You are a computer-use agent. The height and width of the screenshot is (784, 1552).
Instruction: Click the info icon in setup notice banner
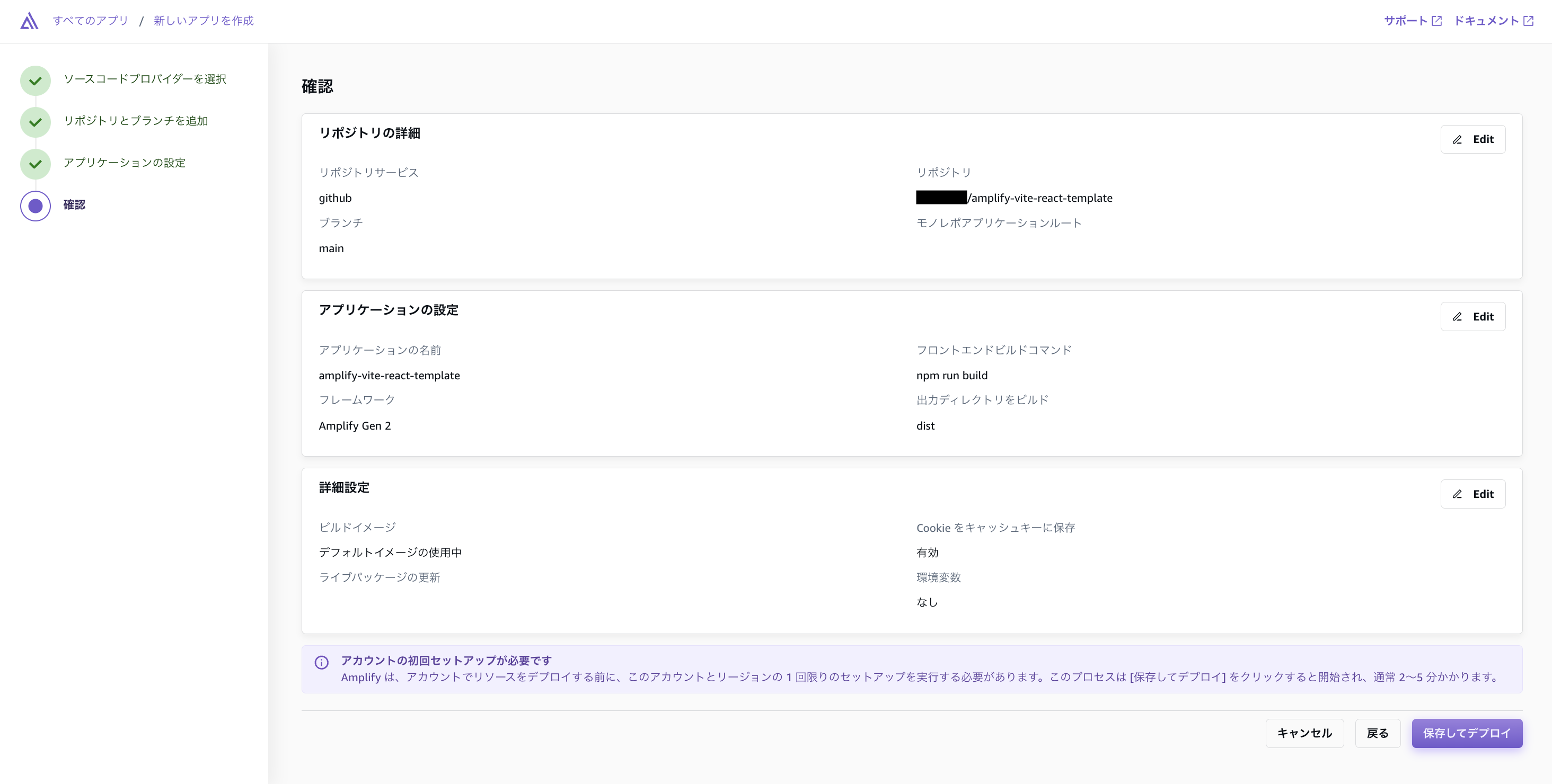(x=322, y=662)
